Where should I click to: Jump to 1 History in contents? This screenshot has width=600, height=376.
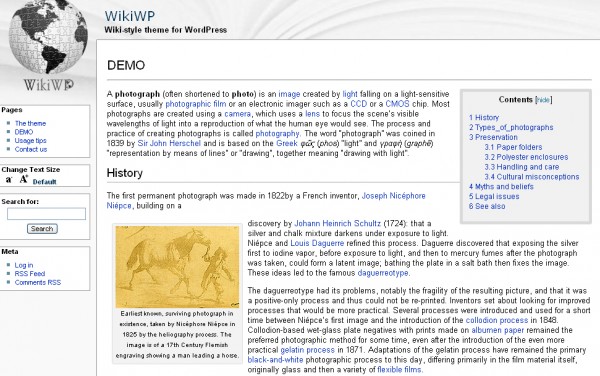[x=484, y=117]
